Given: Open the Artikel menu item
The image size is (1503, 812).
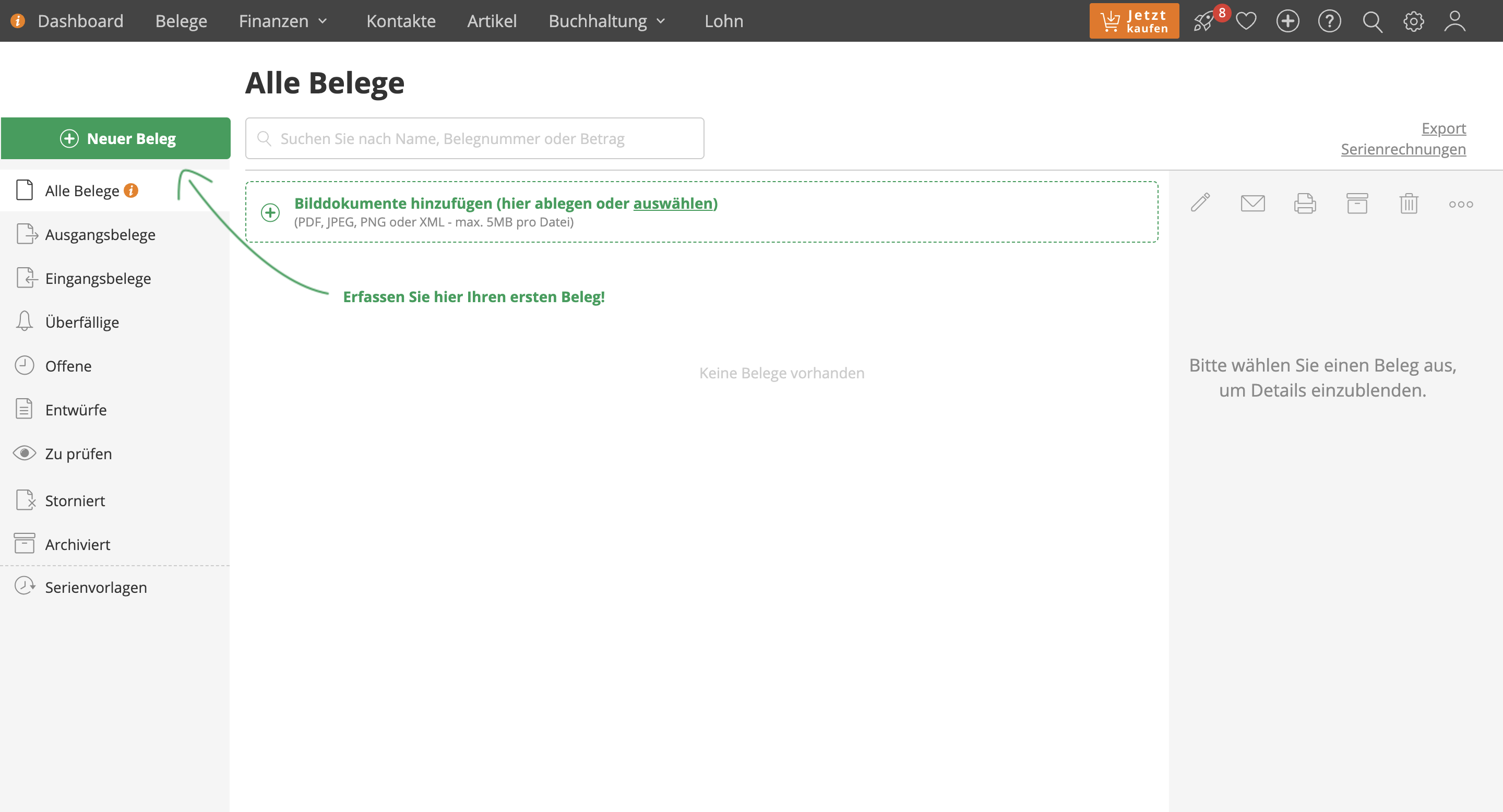Looking at the screenshot, I should click(x=492, y=21).
